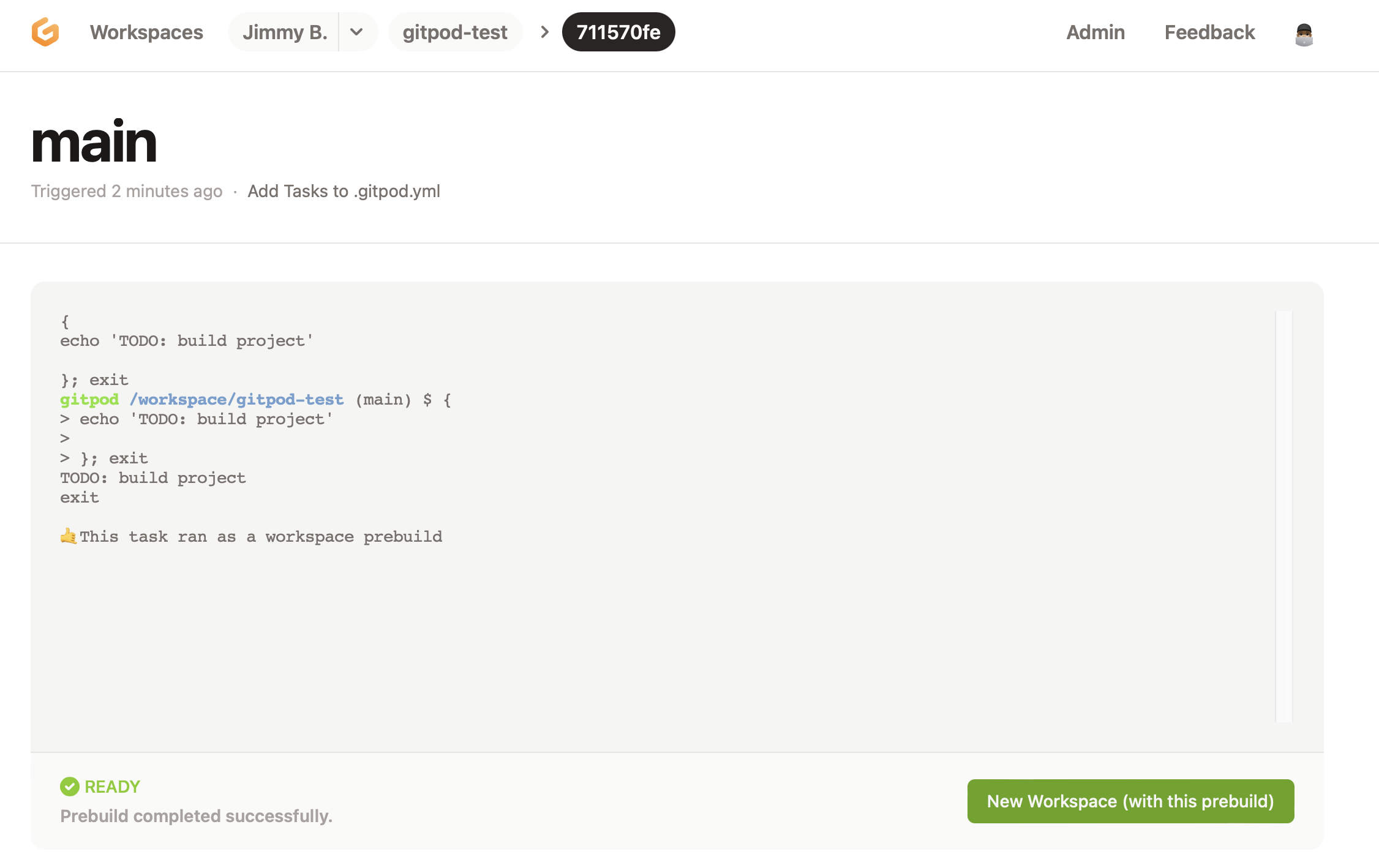1379x868 pixels.
Task: Click the '> }; exit' log line
Action: click(104, 458)
